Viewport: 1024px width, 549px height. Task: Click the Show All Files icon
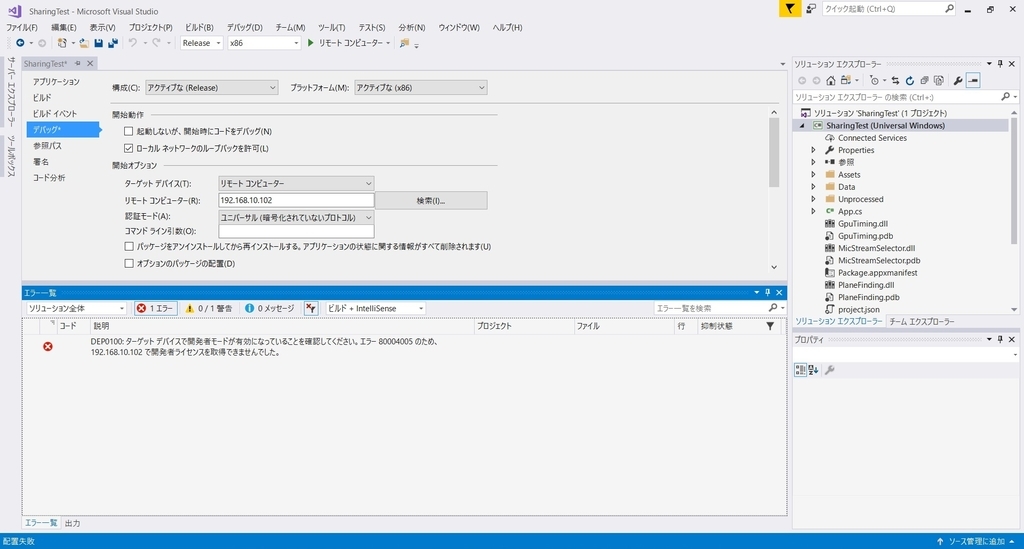pyautogui.click(x=938, y=80)
